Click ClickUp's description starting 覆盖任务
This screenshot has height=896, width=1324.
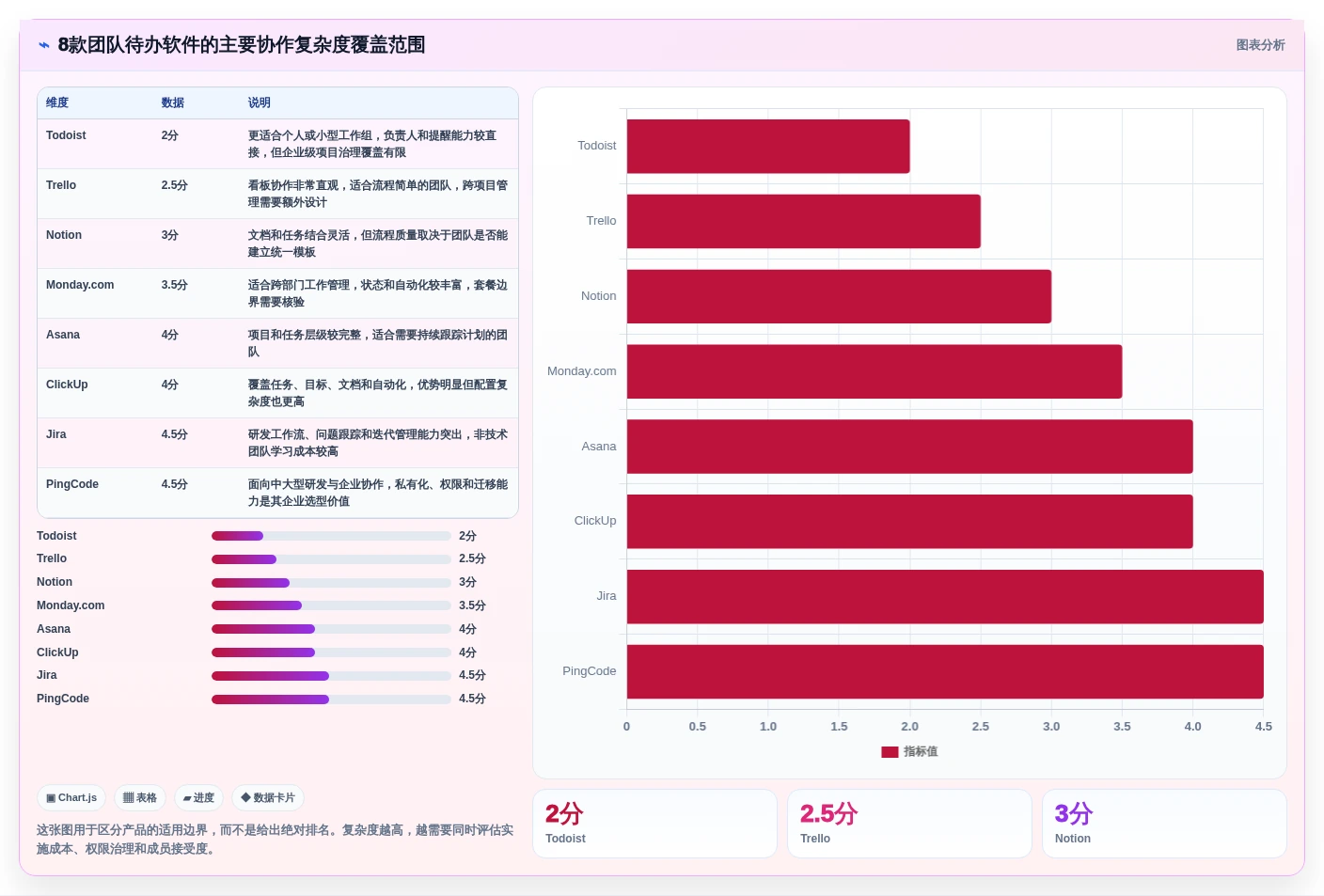[378, 393]
